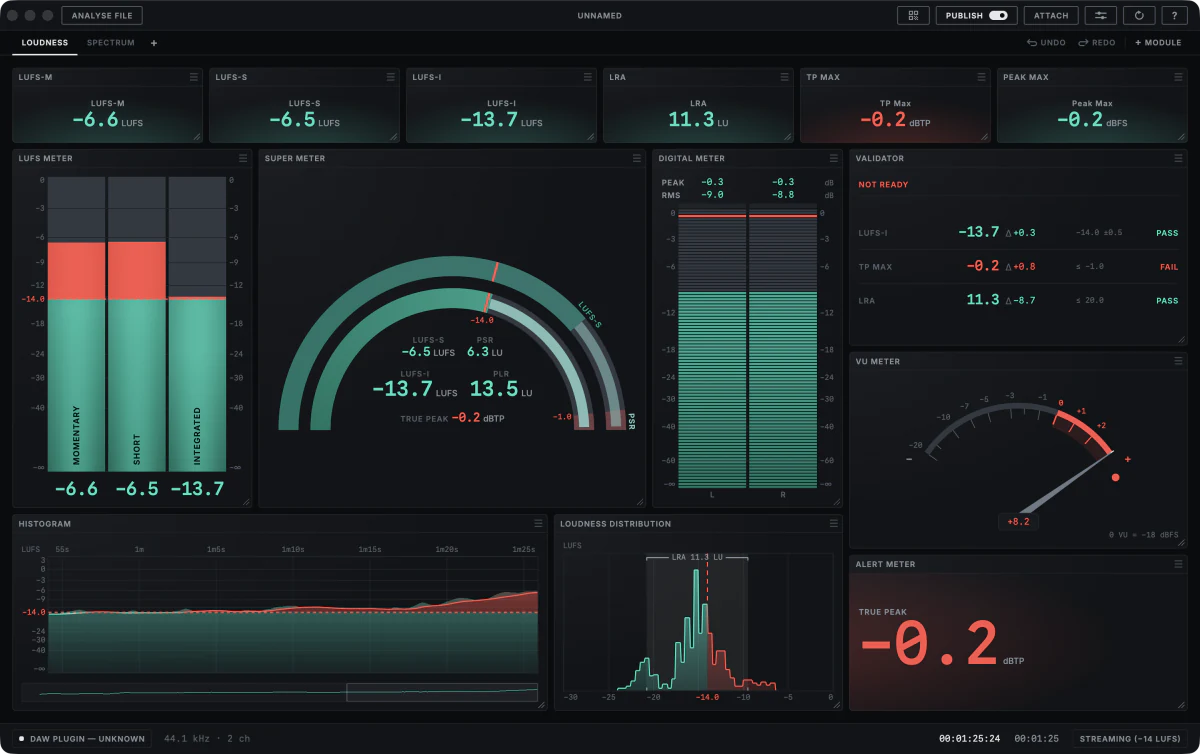Click the Analyse File button
The height and width of the screenshot is (754, 1200).
pyautogui.click(x=102, y=15)
